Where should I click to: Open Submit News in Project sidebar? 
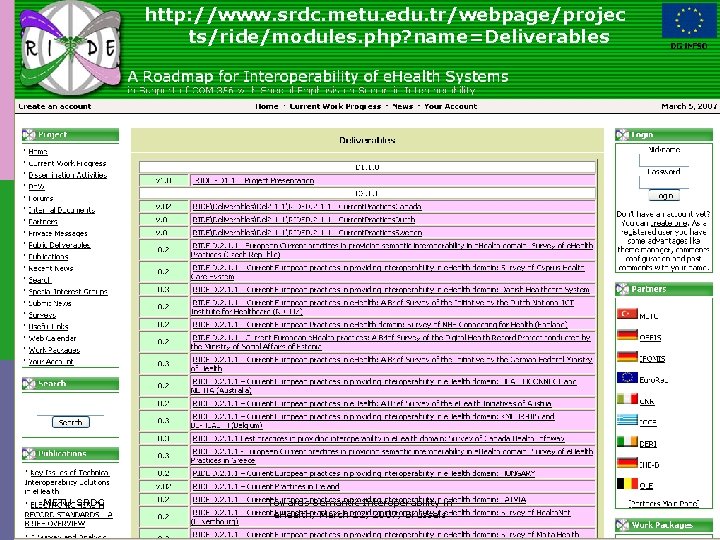(50, 303)
